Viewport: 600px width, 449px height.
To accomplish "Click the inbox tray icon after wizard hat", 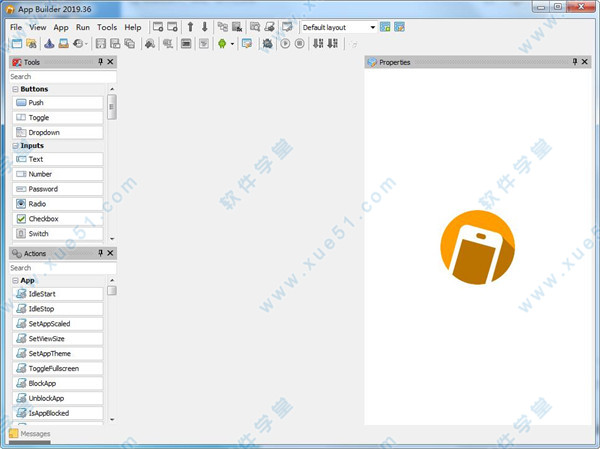I will [64, 44].
